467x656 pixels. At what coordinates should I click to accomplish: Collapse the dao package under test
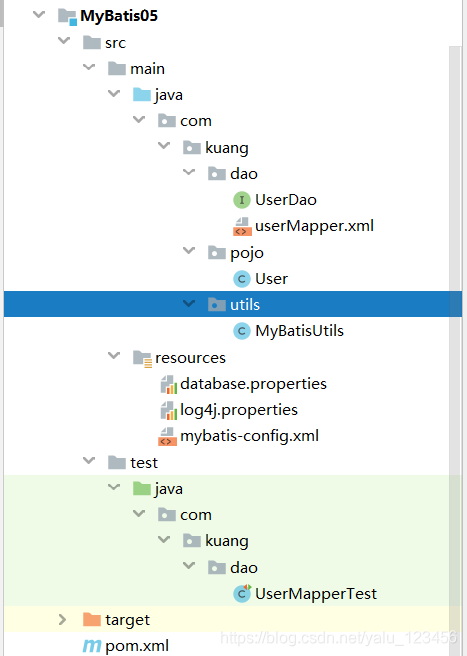[x=189, y=566]
